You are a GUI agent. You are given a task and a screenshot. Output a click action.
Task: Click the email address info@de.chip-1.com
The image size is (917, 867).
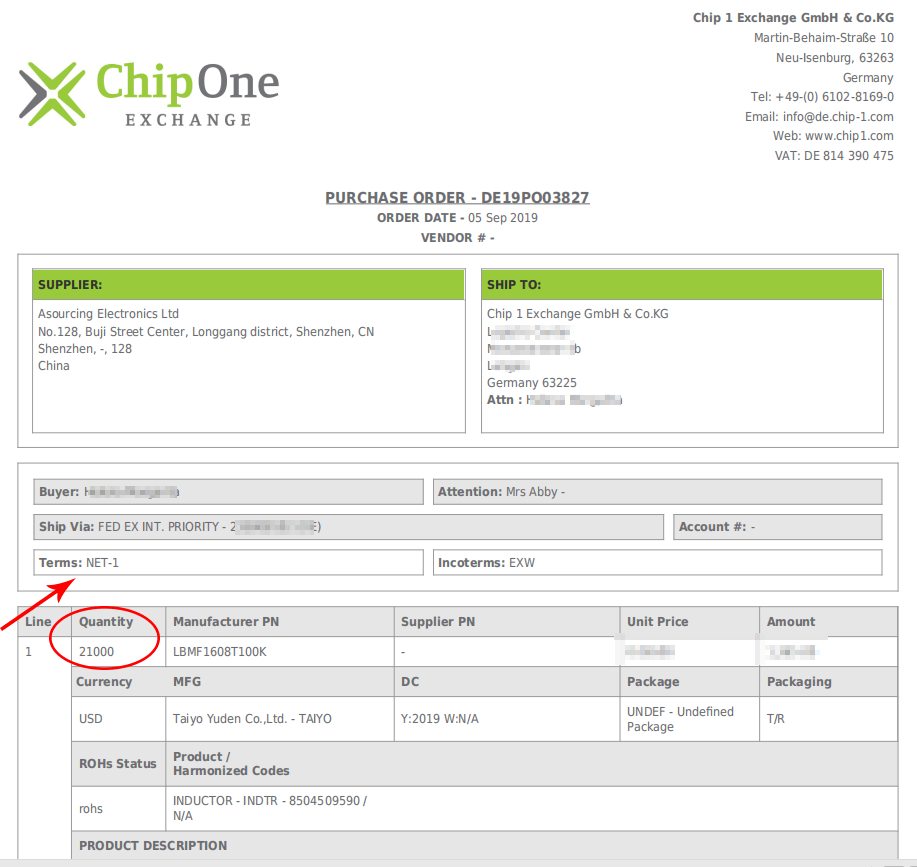click(838, 116)
